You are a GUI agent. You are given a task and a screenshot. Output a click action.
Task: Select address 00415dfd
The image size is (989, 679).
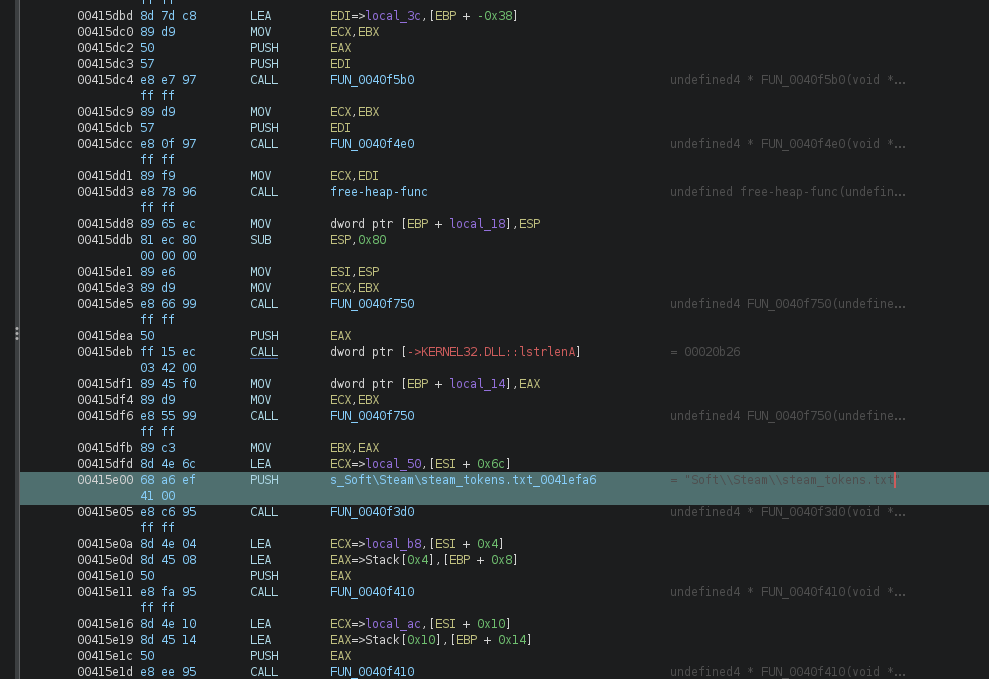pos(105,464)
